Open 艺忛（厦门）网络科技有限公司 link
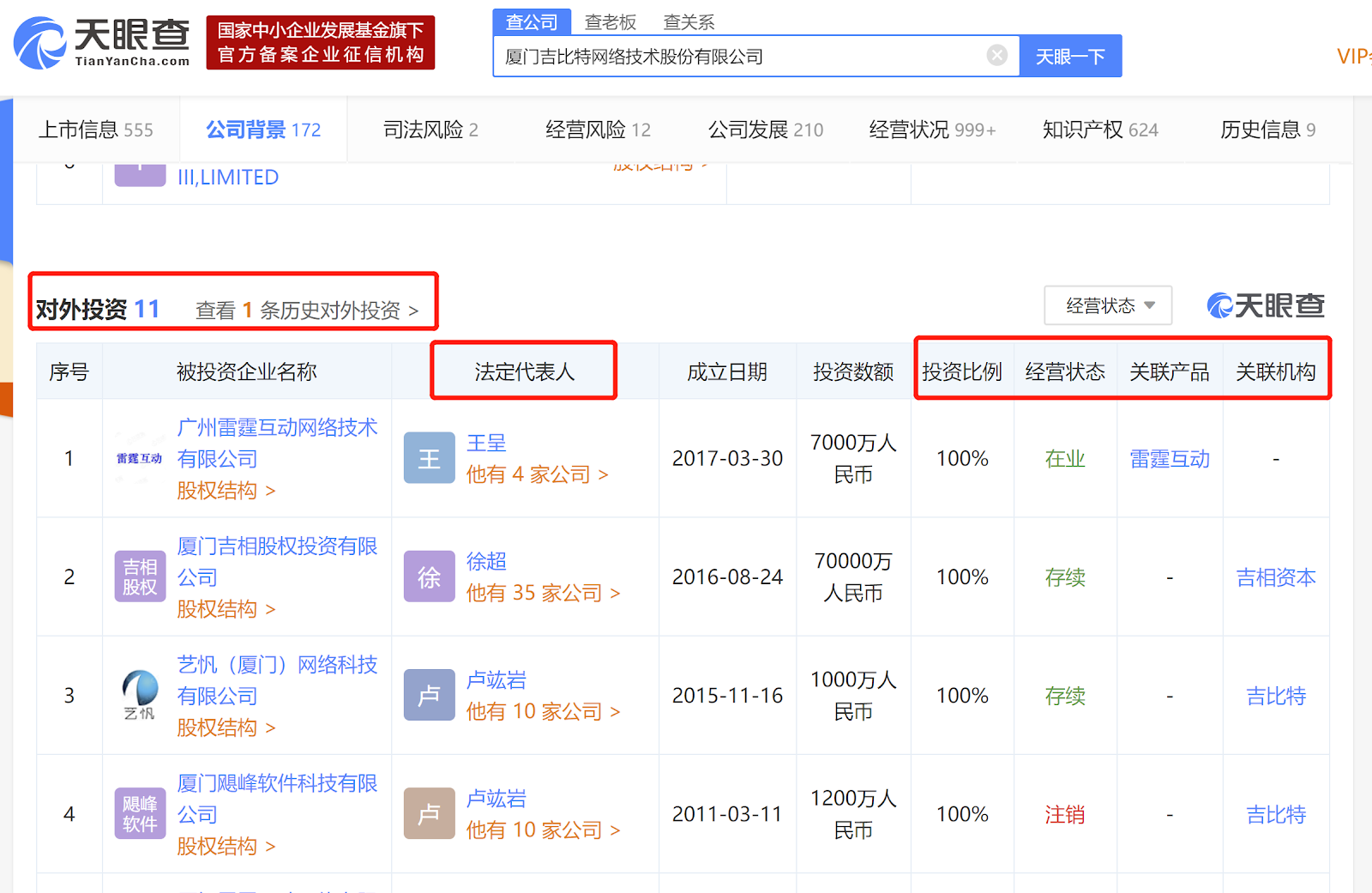Image resolution: width=1372 pixels, height=893 pixels. coord(277,679)
